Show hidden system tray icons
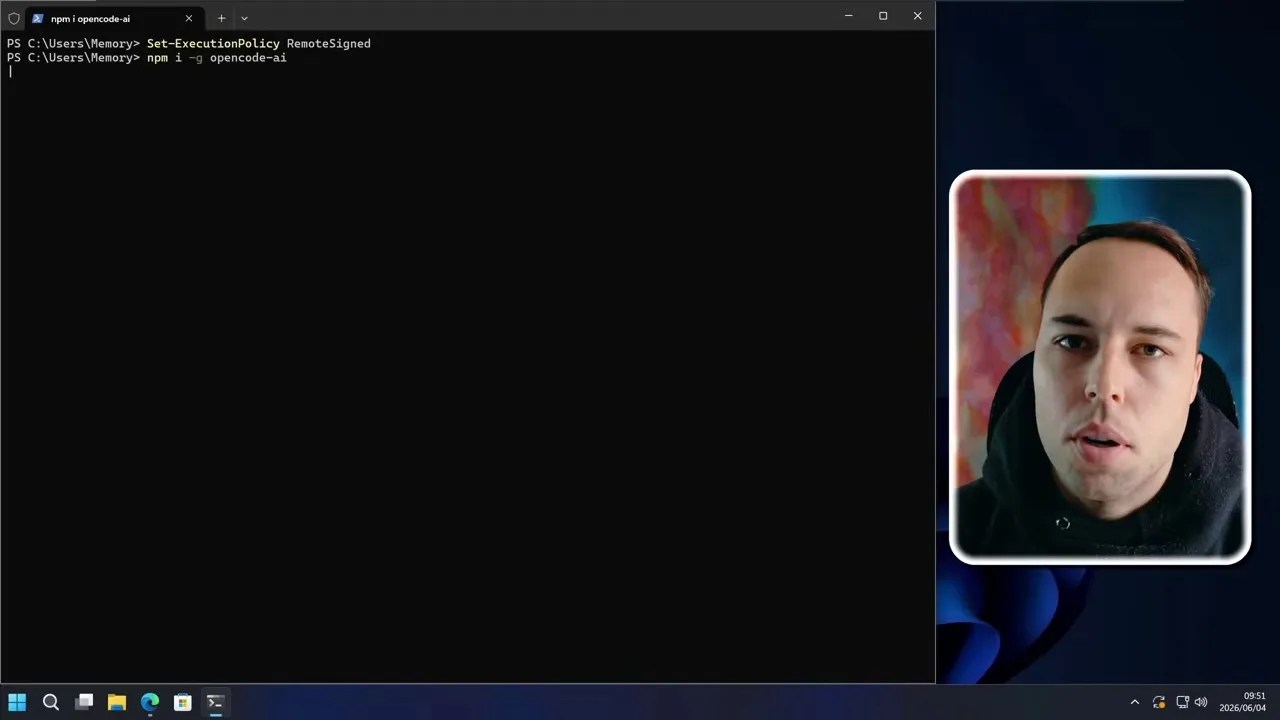 click(x=1134, y=702)
